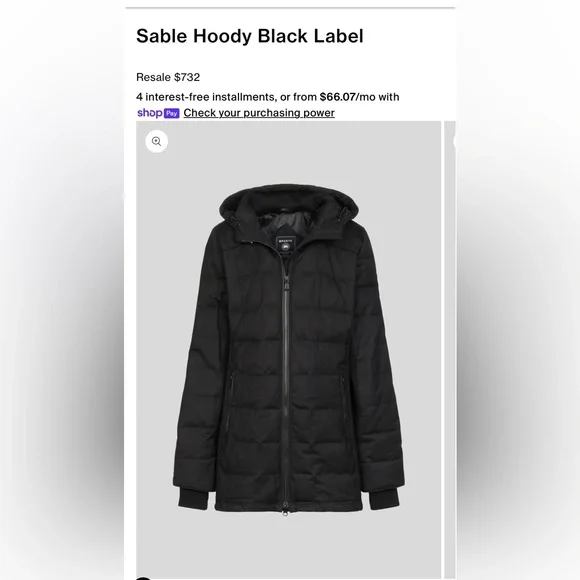580x580 pixels.
Task: Click the magnifier zoom icon on product image
Action: click(156, 141)
